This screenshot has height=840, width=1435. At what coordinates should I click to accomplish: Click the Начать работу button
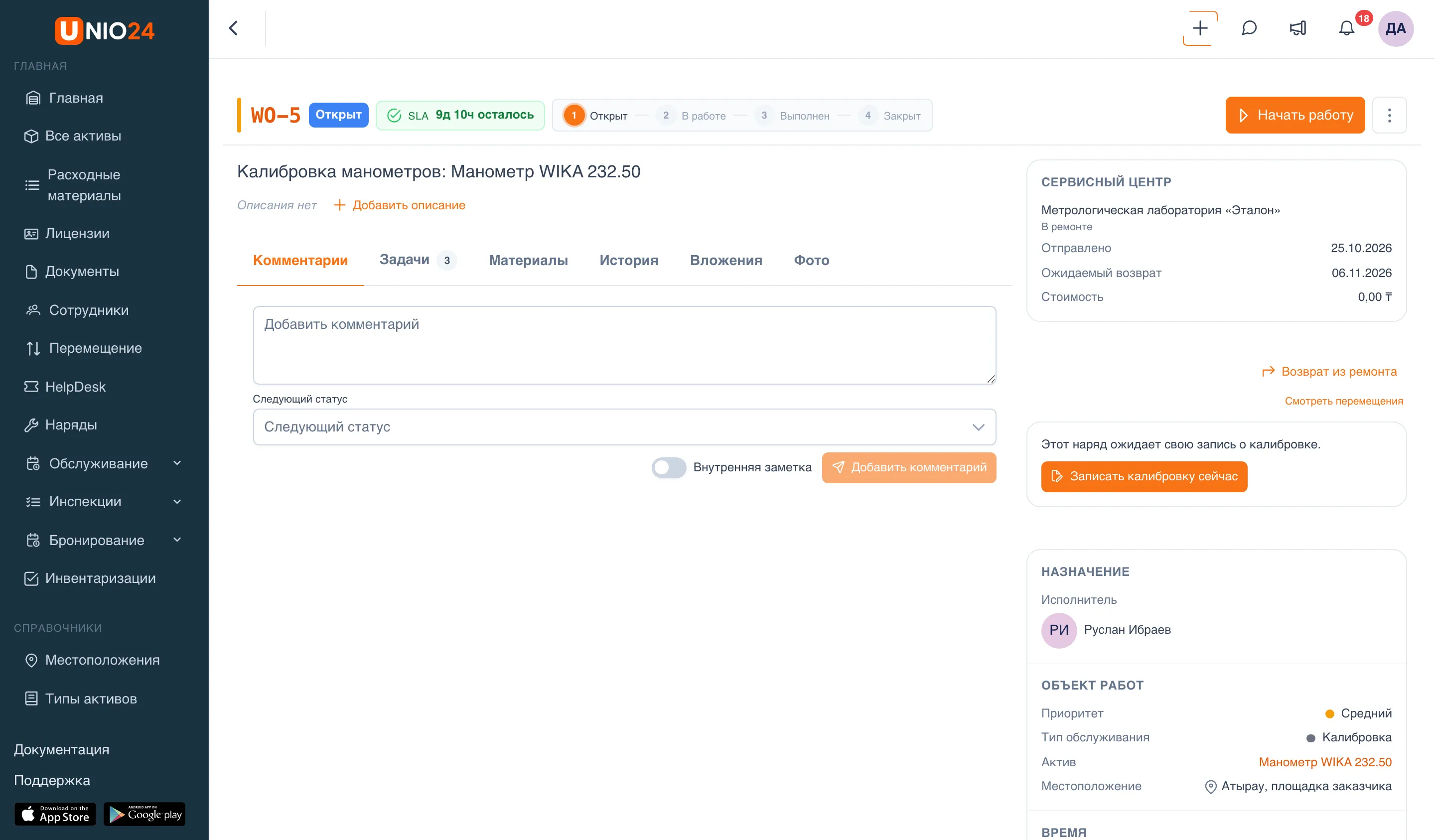point(1295,115)
